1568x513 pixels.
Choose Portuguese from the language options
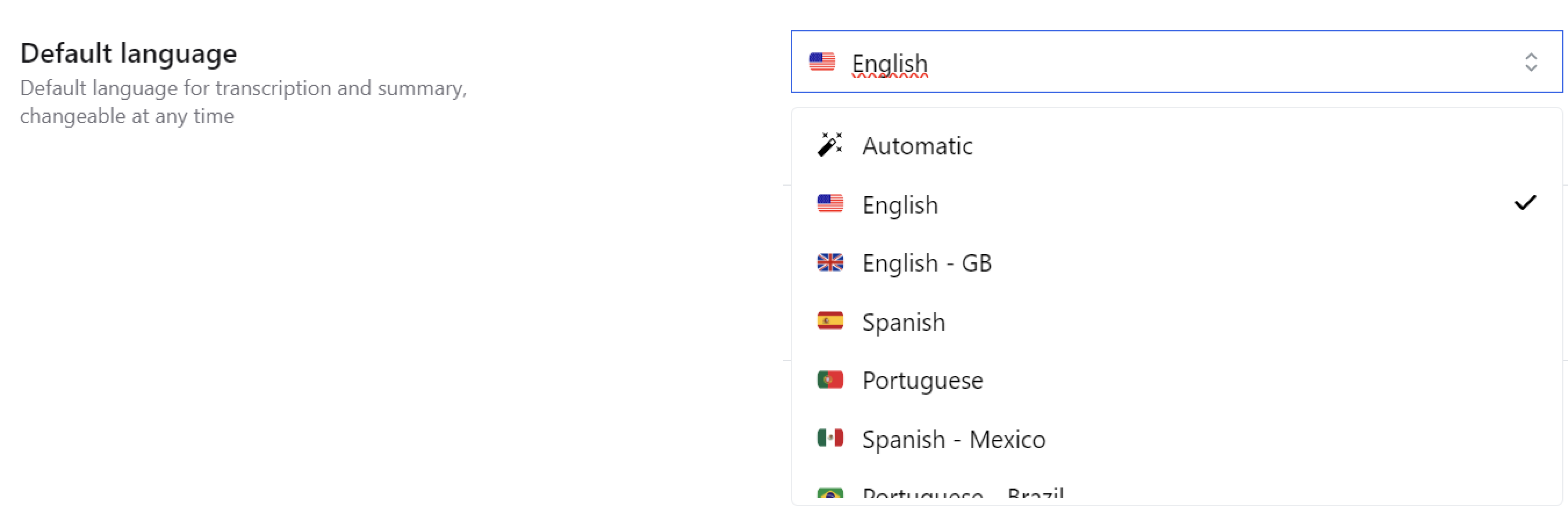pyautogui.click(x=922, y=381)
